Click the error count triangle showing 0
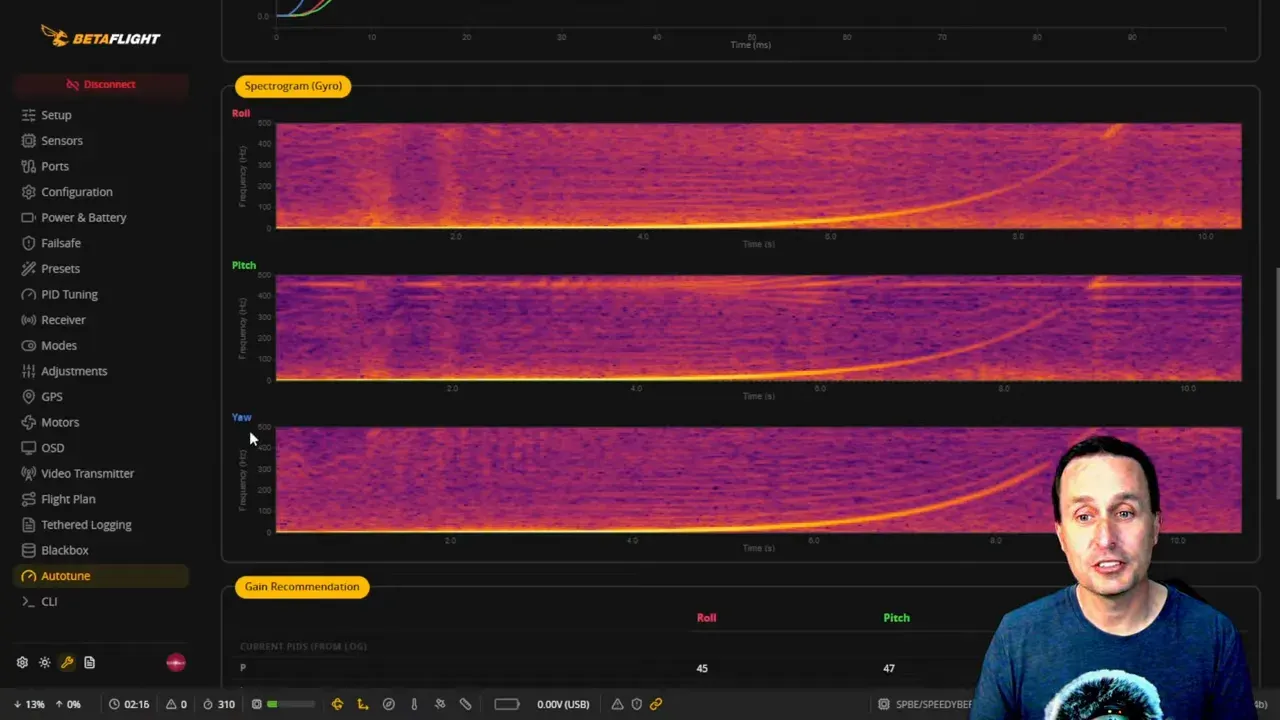1280x720 pixels. click(171, 704)
